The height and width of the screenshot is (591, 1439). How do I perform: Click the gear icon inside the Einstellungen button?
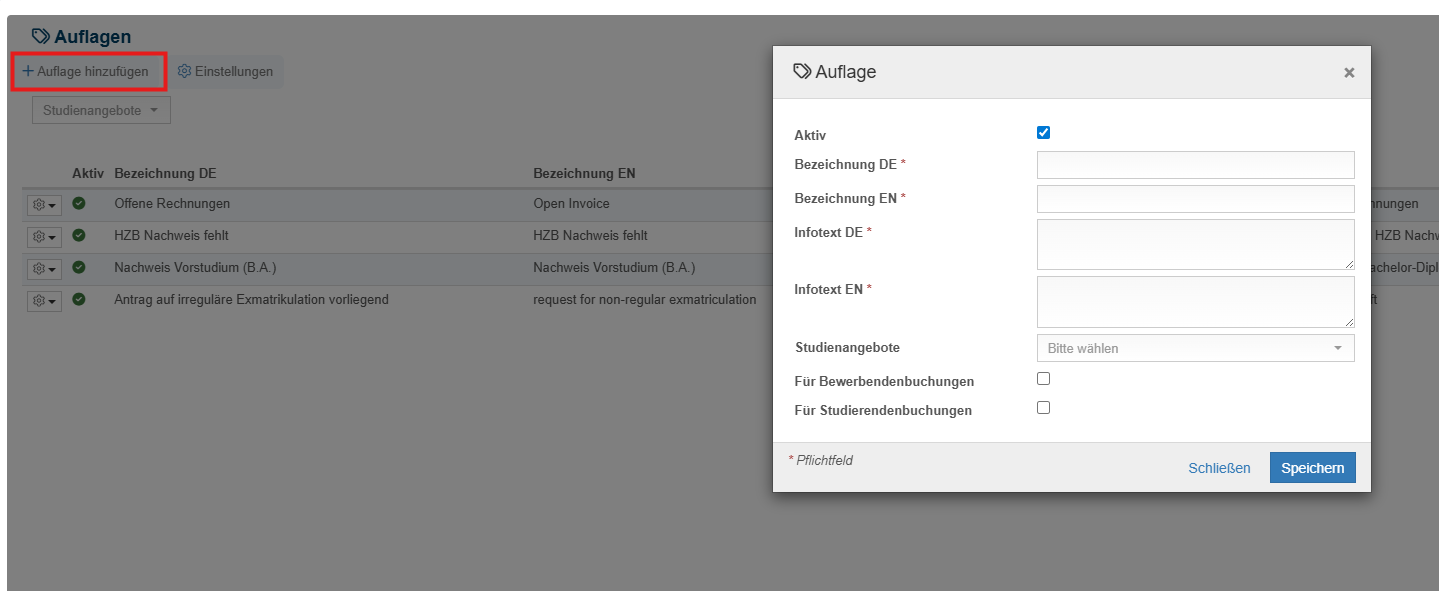click(x=186, y=71)
